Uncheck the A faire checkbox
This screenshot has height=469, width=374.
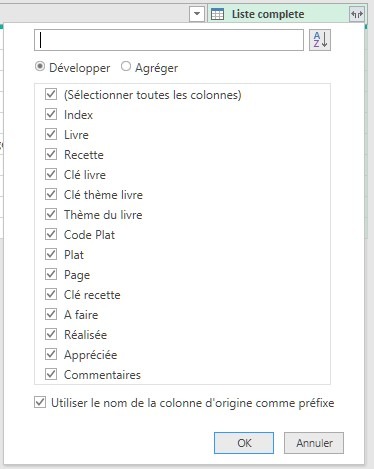click(51, 314)
